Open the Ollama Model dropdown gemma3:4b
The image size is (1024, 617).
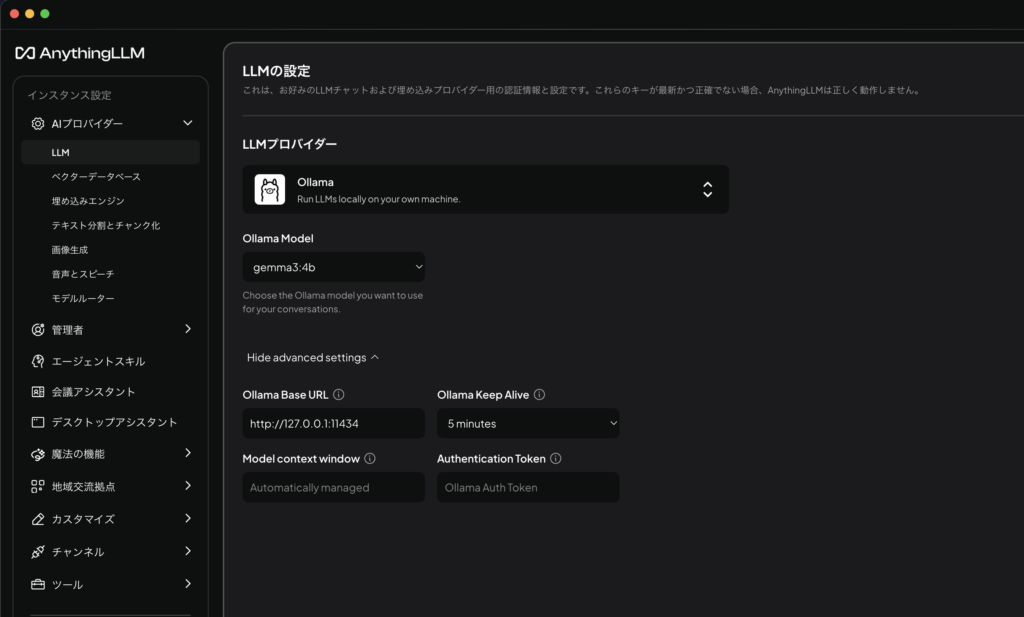pos(334,267)
